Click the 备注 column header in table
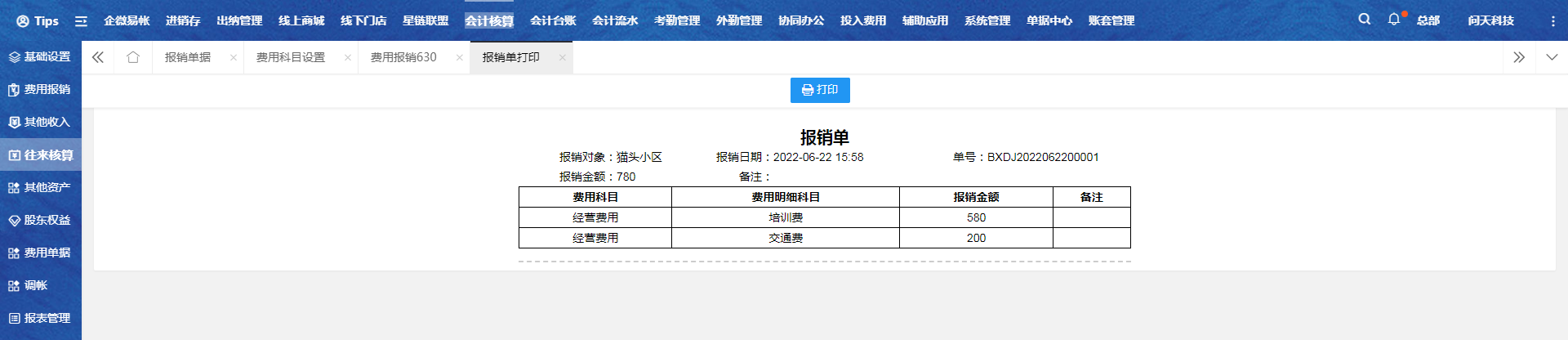The height and width of the screenshot is (340, 1568). coord(1092,197)
